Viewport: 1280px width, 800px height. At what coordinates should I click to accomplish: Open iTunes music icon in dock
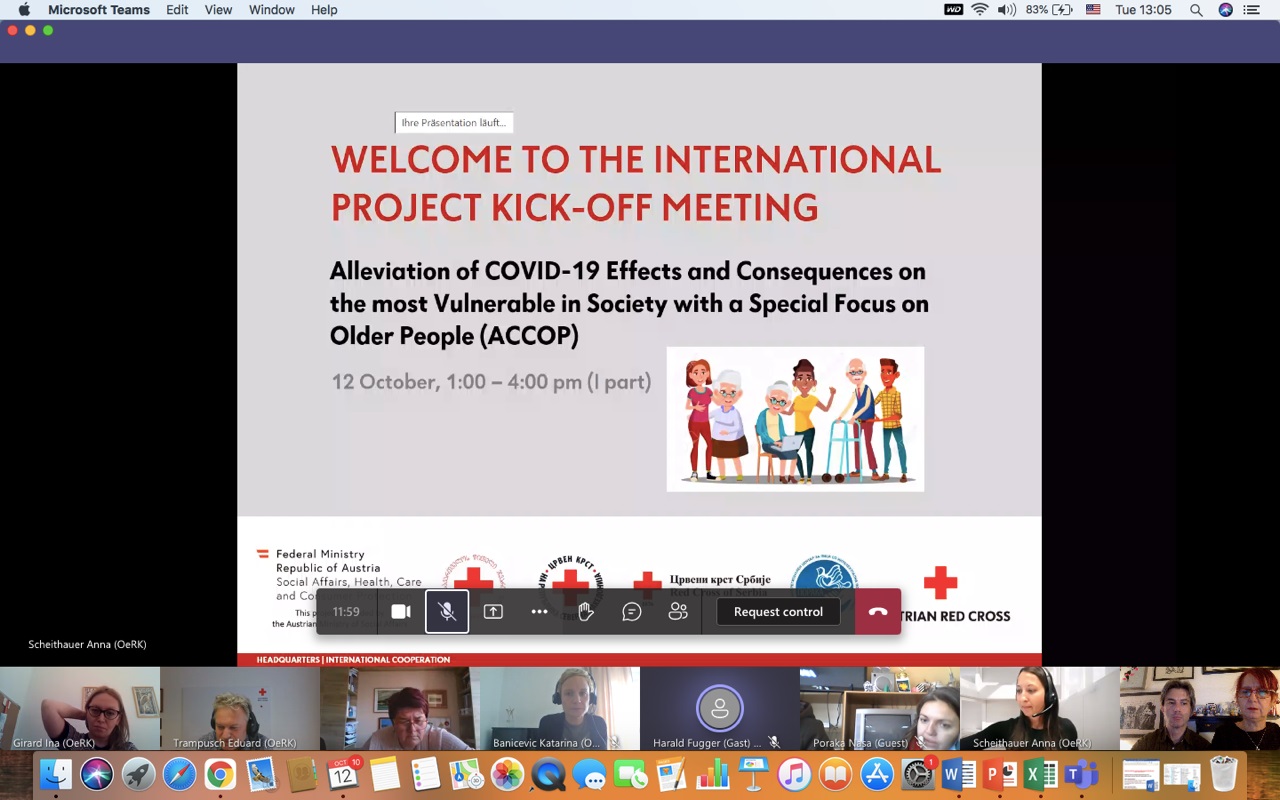point(794,774)
